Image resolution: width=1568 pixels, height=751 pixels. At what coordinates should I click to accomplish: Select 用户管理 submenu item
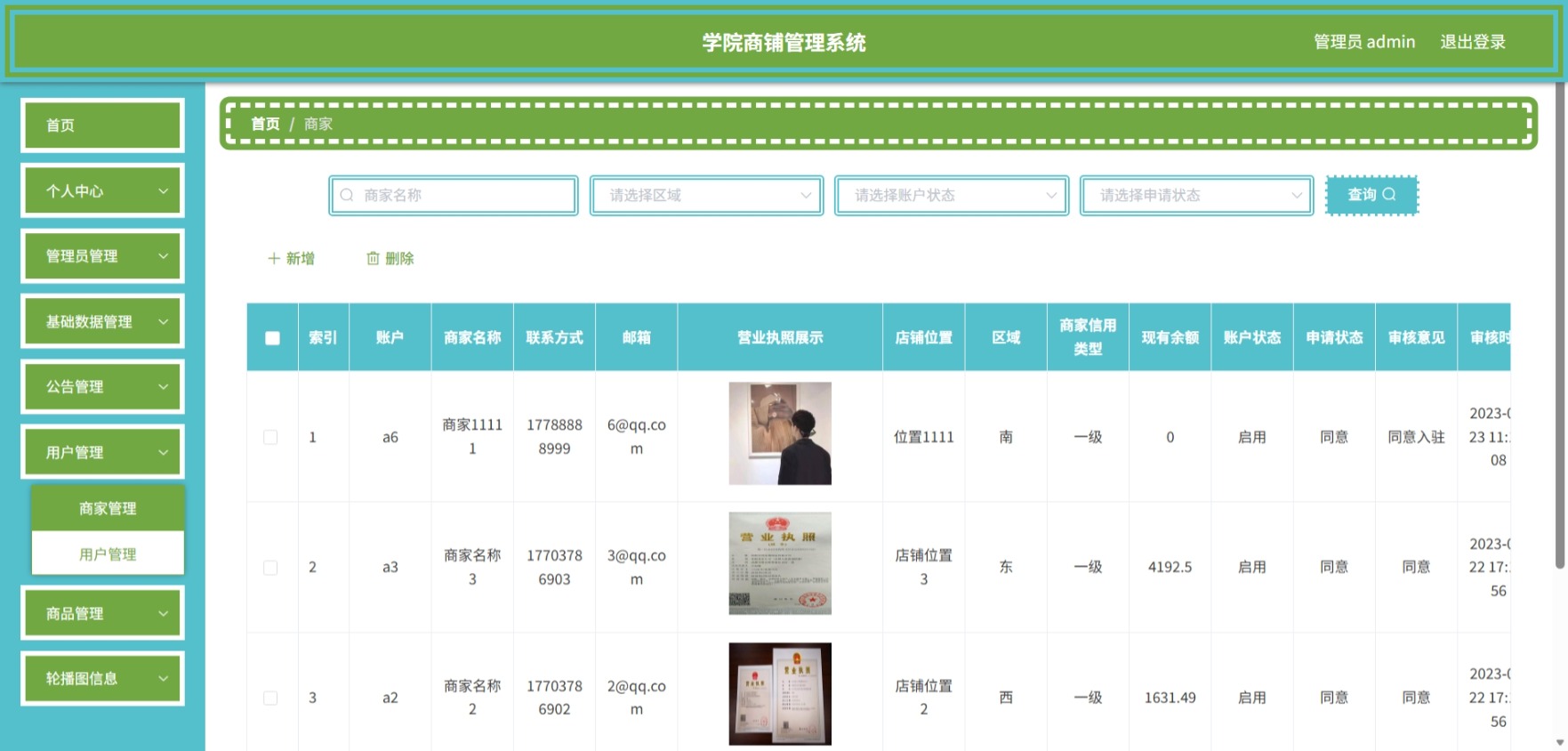tap(108, 554)
